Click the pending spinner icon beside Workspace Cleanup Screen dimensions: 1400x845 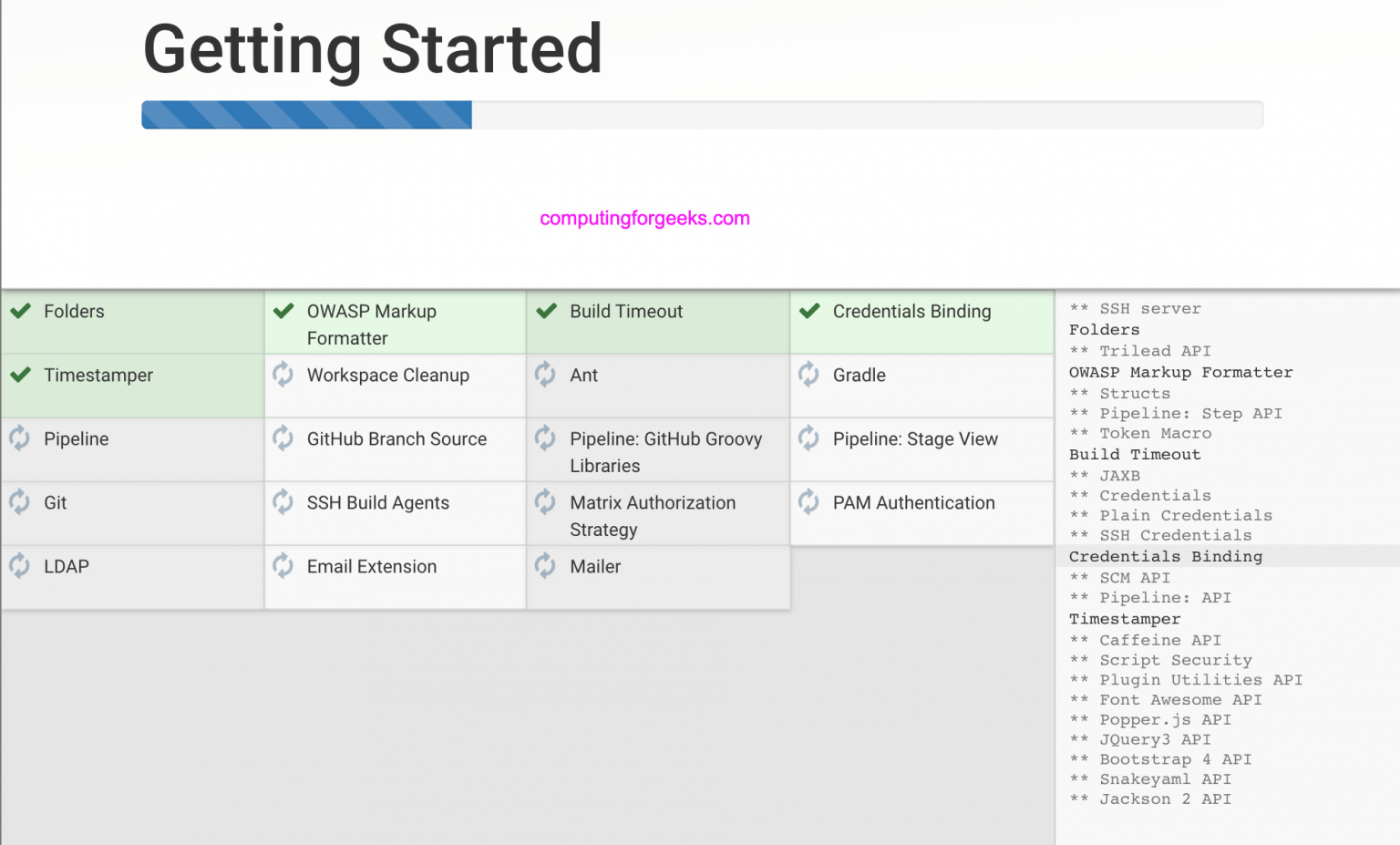coord(283,374)
